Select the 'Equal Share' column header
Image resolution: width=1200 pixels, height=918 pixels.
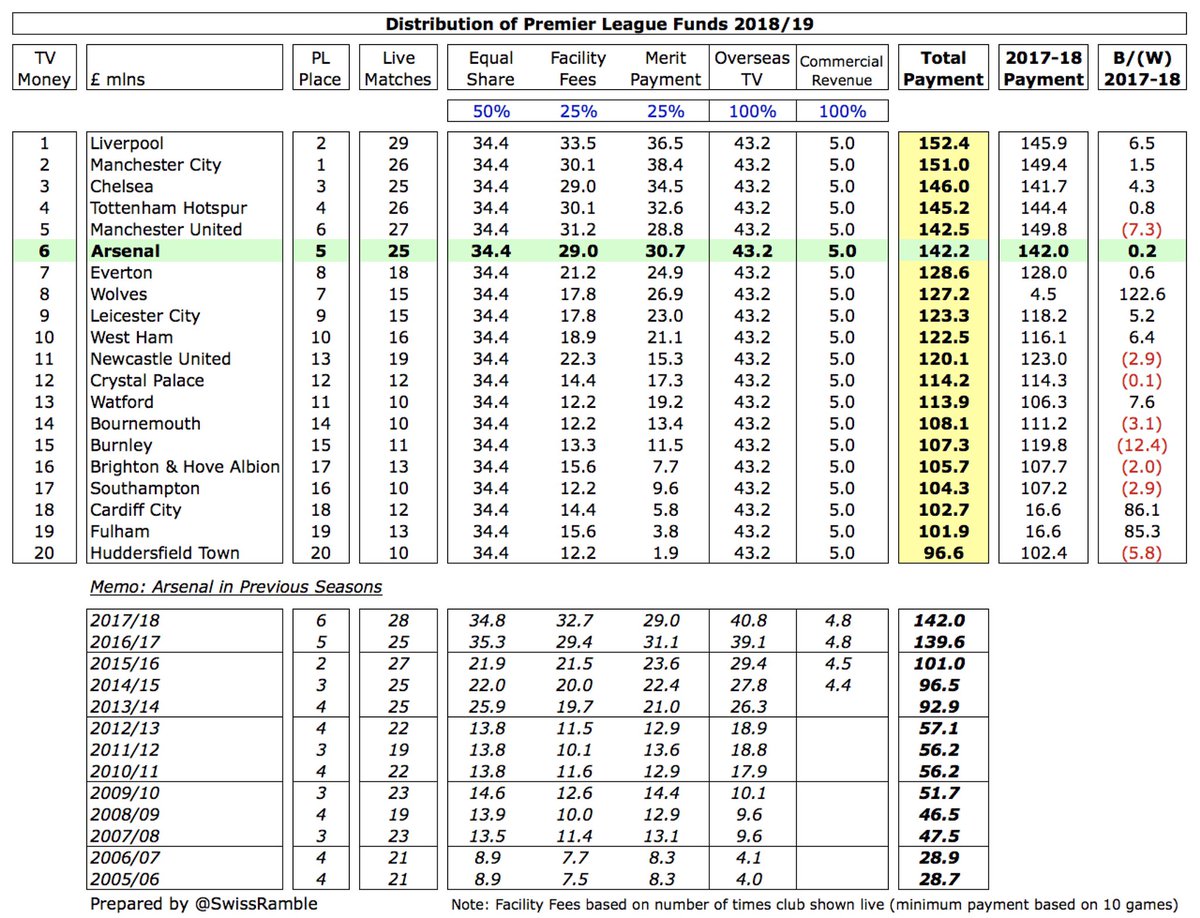(490, 68)
